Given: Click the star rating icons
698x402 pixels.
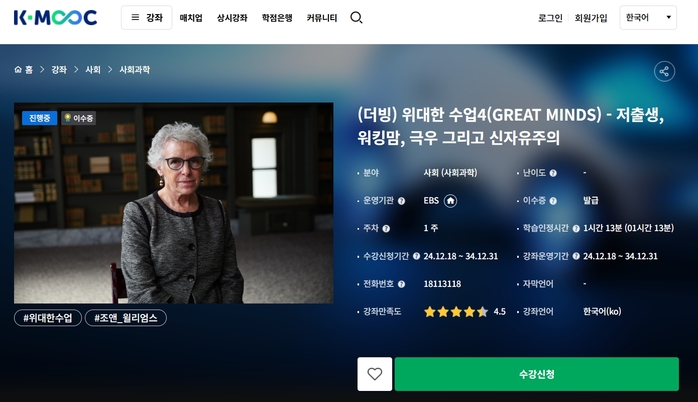Looking at the screenshot, I should 456,312.
